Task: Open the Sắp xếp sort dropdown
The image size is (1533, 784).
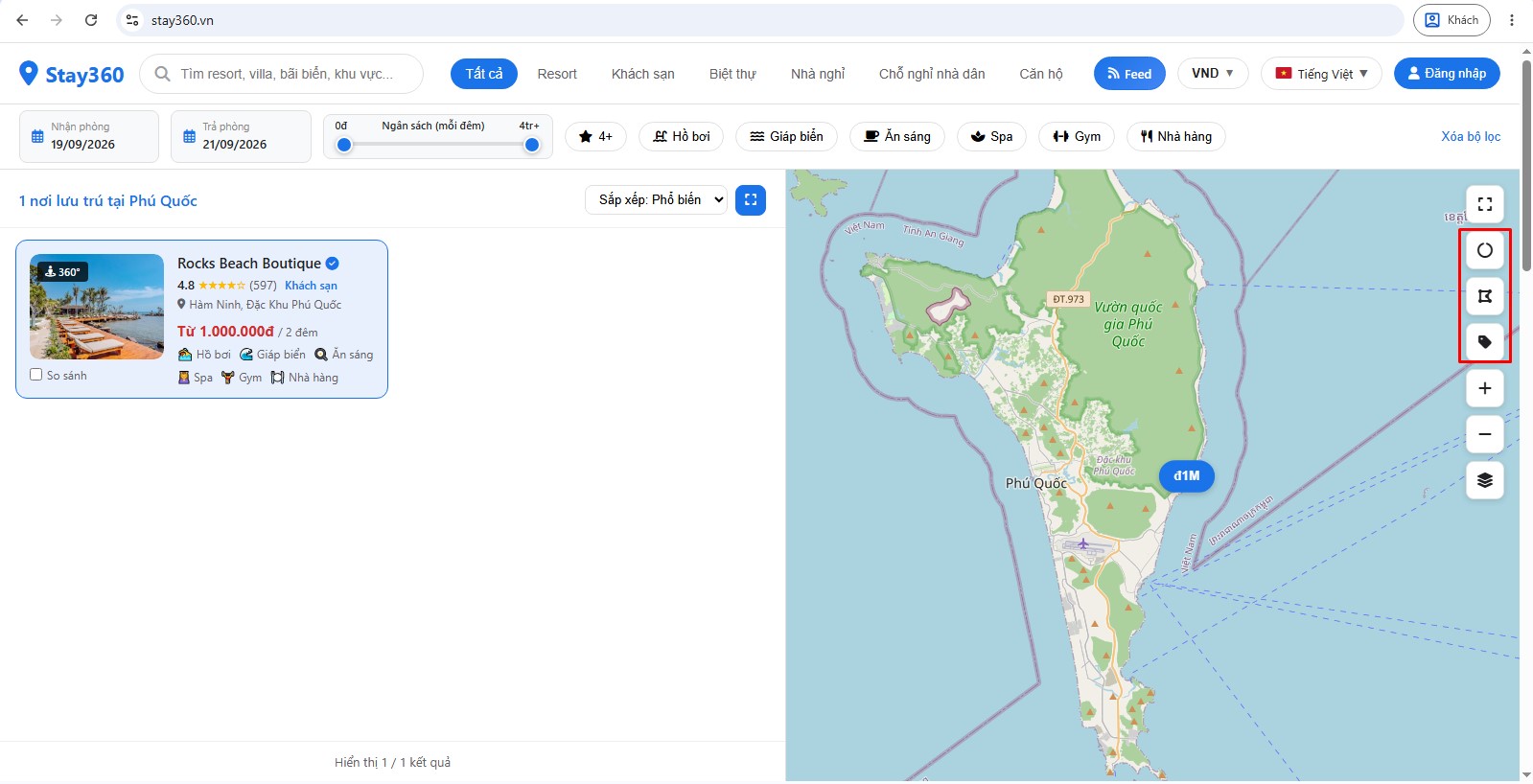Action: pyautogui.click(x=656, y=199)
